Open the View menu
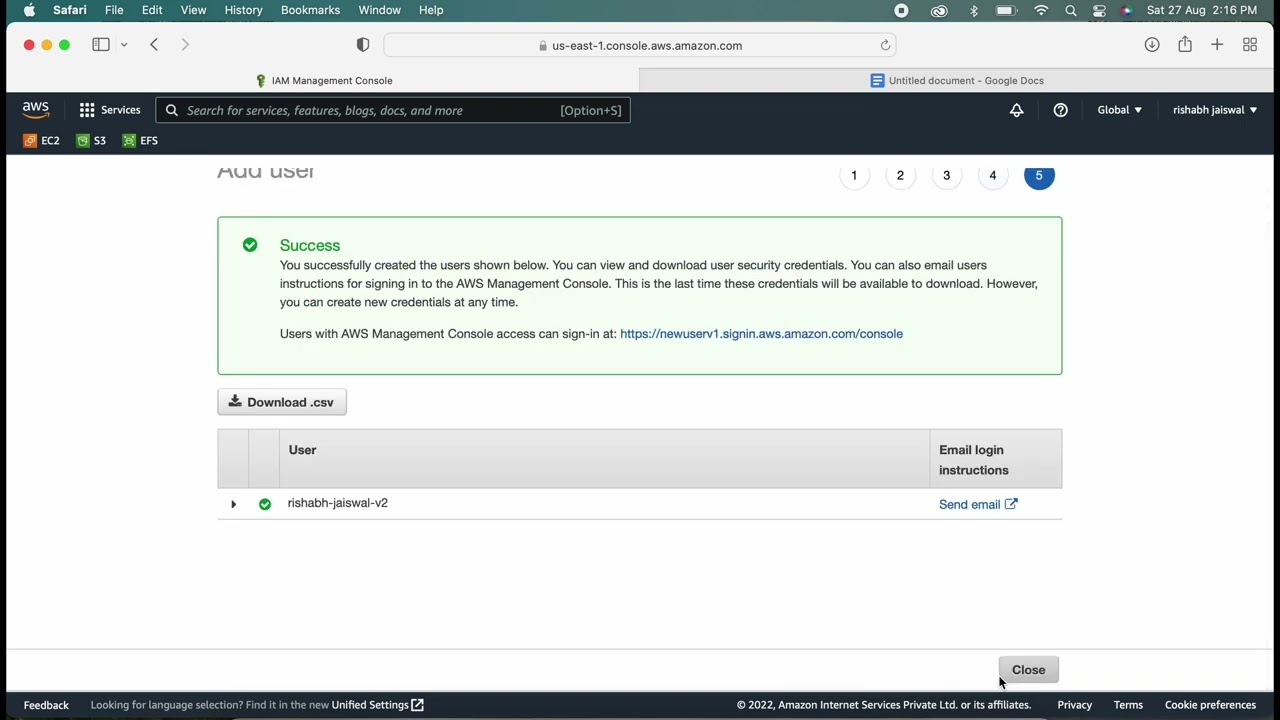This screenshot has width=1280, height=720. [193, 10]
